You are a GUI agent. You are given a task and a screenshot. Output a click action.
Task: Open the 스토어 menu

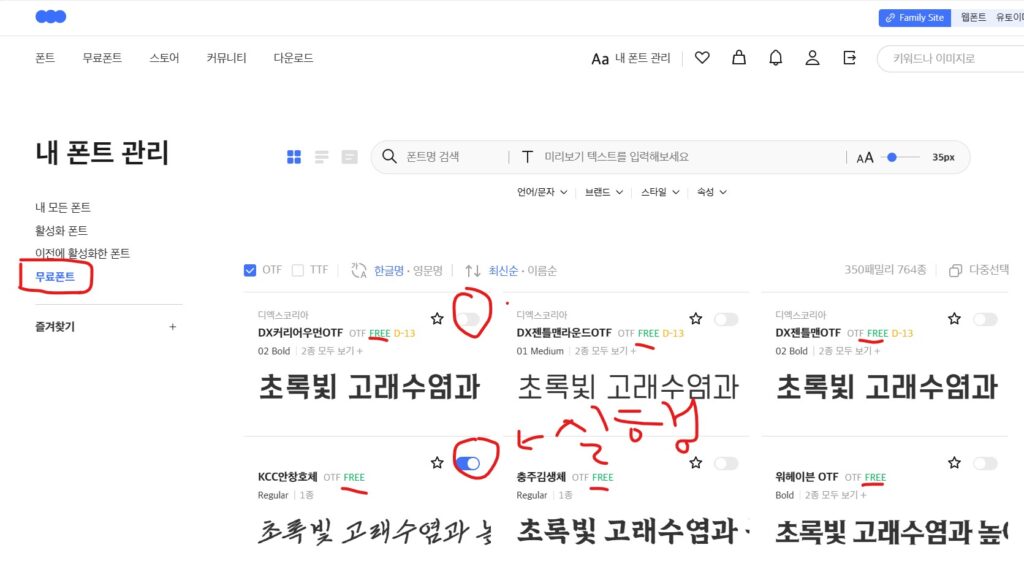[164, 58]
